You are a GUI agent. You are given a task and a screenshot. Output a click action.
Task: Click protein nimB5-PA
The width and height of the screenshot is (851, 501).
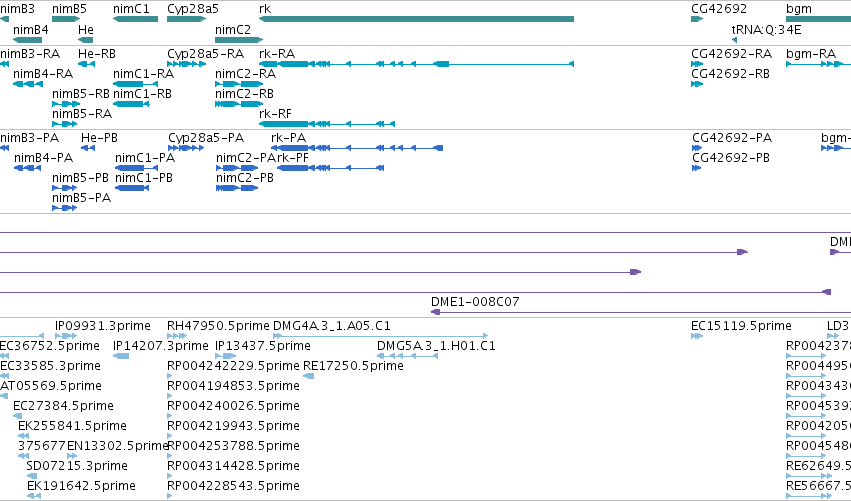(x=81, y=198)
